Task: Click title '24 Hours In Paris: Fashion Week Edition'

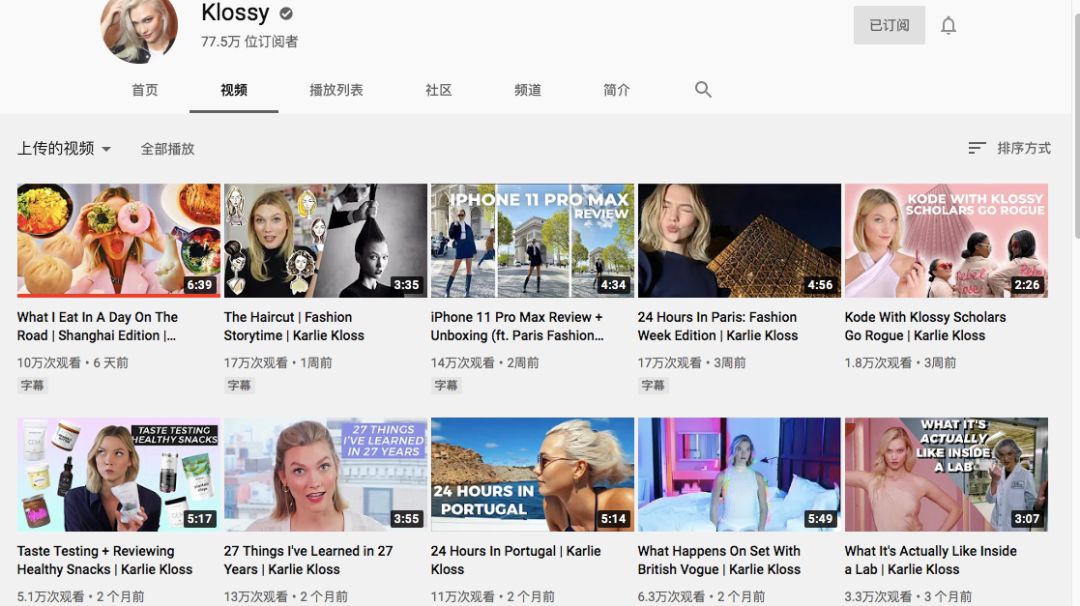Action: (x=718, y=326)
